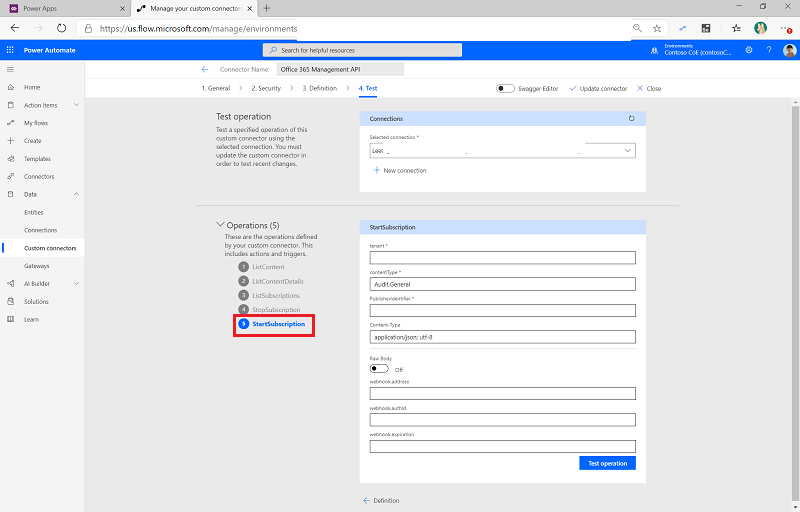
Task: Open Connections under Data
Action: (x=40, y=230)
